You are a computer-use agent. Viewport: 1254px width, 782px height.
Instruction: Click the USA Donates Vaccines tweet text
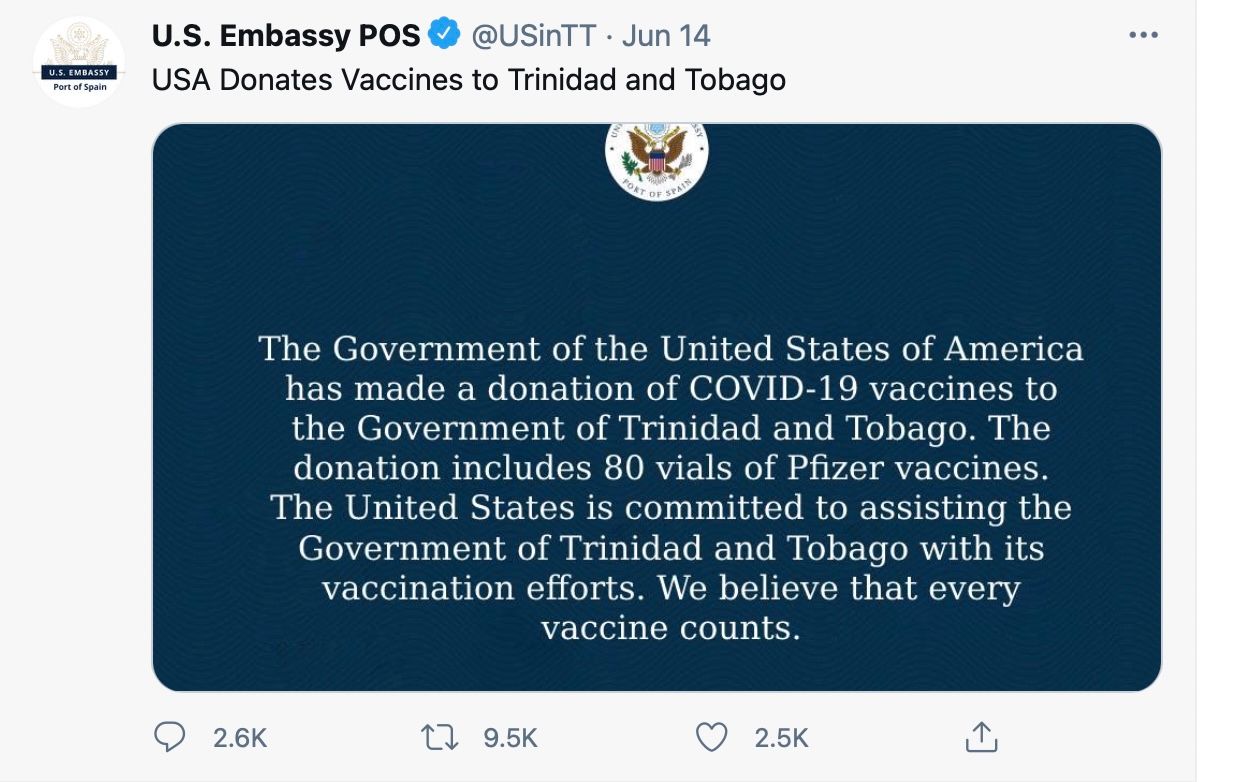click(x=469, y=80)
